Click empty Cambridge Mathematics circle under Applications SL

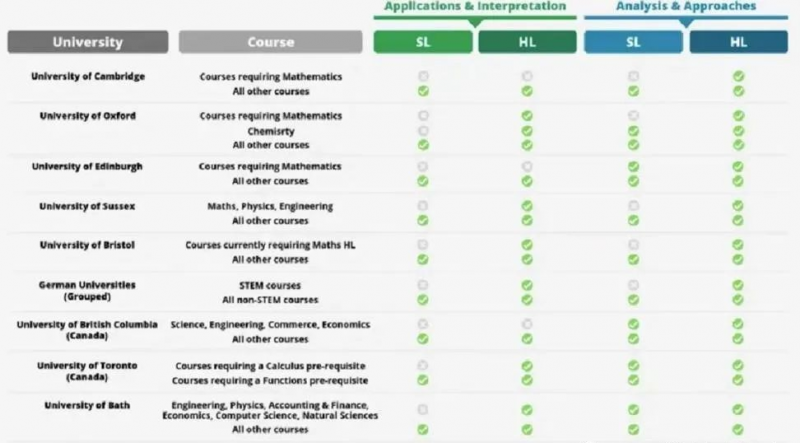click(423, 76)
